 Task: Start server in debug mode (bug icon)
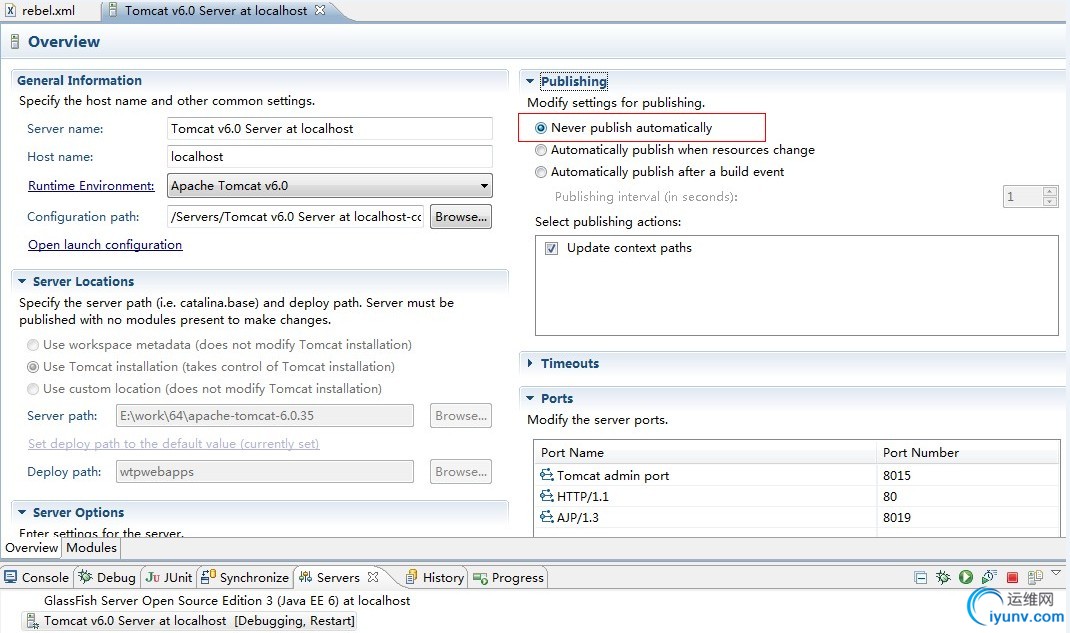click(x=943, y=578)
